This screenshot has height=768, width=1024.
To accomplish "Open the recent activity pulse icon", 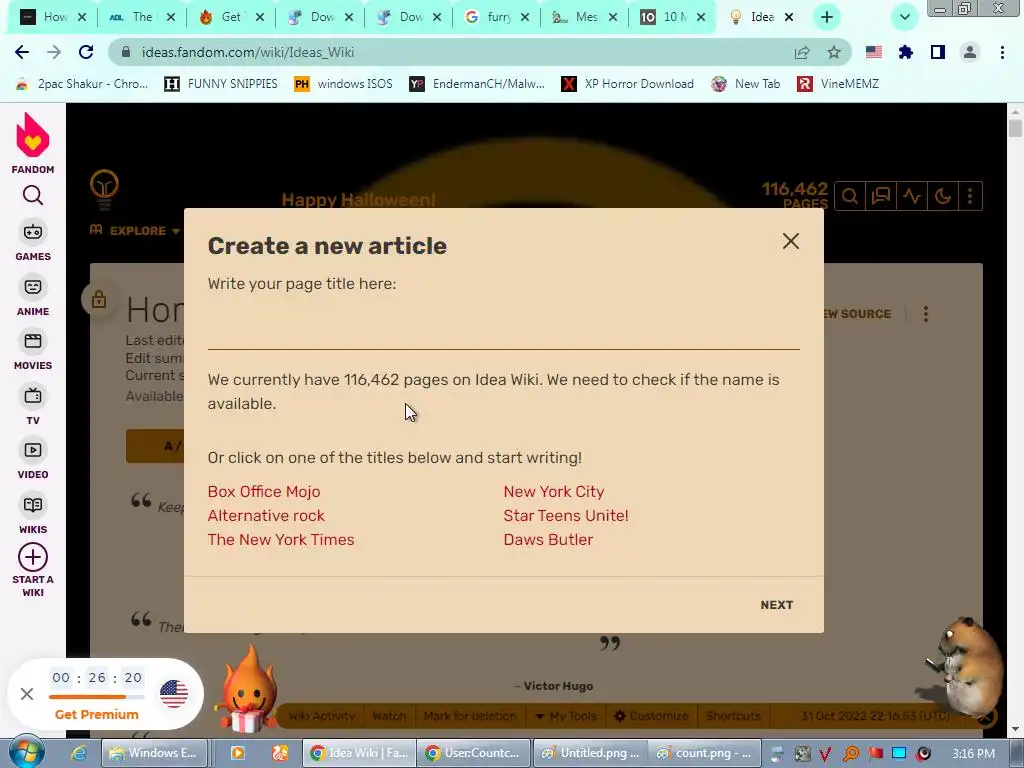I will (912, 196).
